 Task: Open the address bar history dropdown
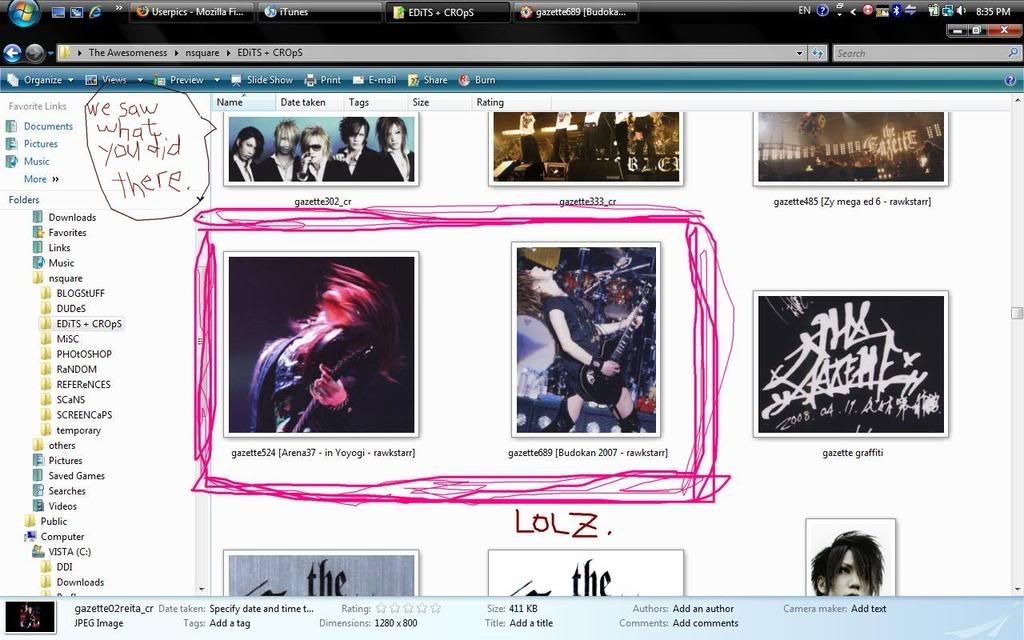[x=799, y=53]
